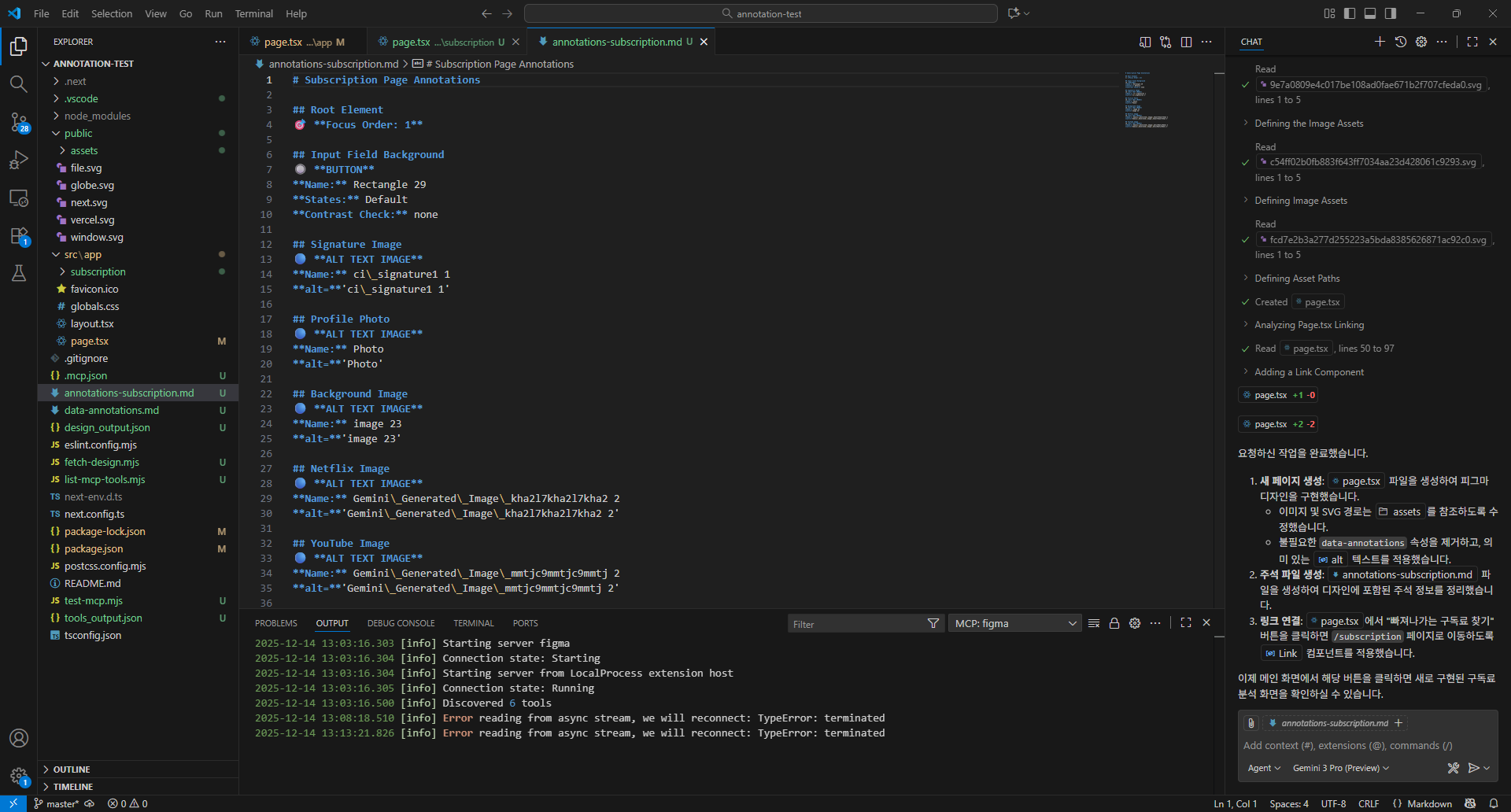Open the Search view in activity bar
Viewport: 1511px width, 812px height.
[19, 84]
